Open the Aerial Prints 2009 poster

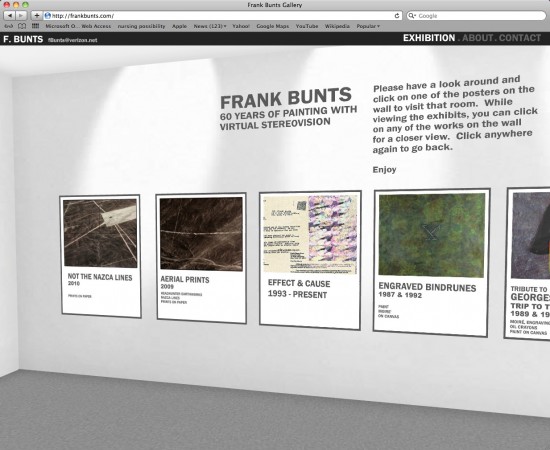201,258
